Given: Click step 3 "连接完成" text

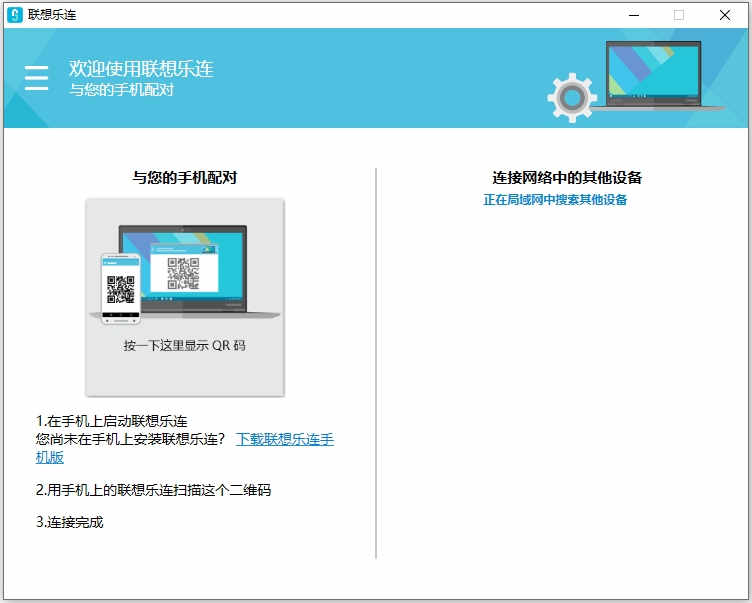Looking at the screenshot, I should click(70, 522).
